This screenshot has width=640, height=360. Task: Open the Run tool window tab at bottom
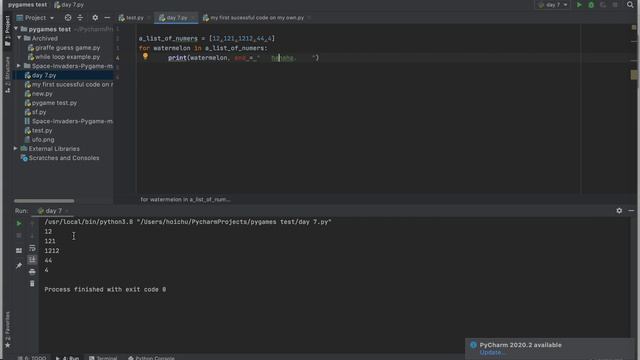[68, 358]
